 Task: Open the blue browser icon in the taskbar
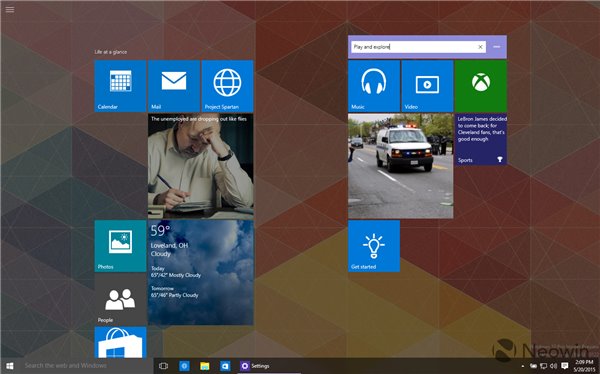184,366
